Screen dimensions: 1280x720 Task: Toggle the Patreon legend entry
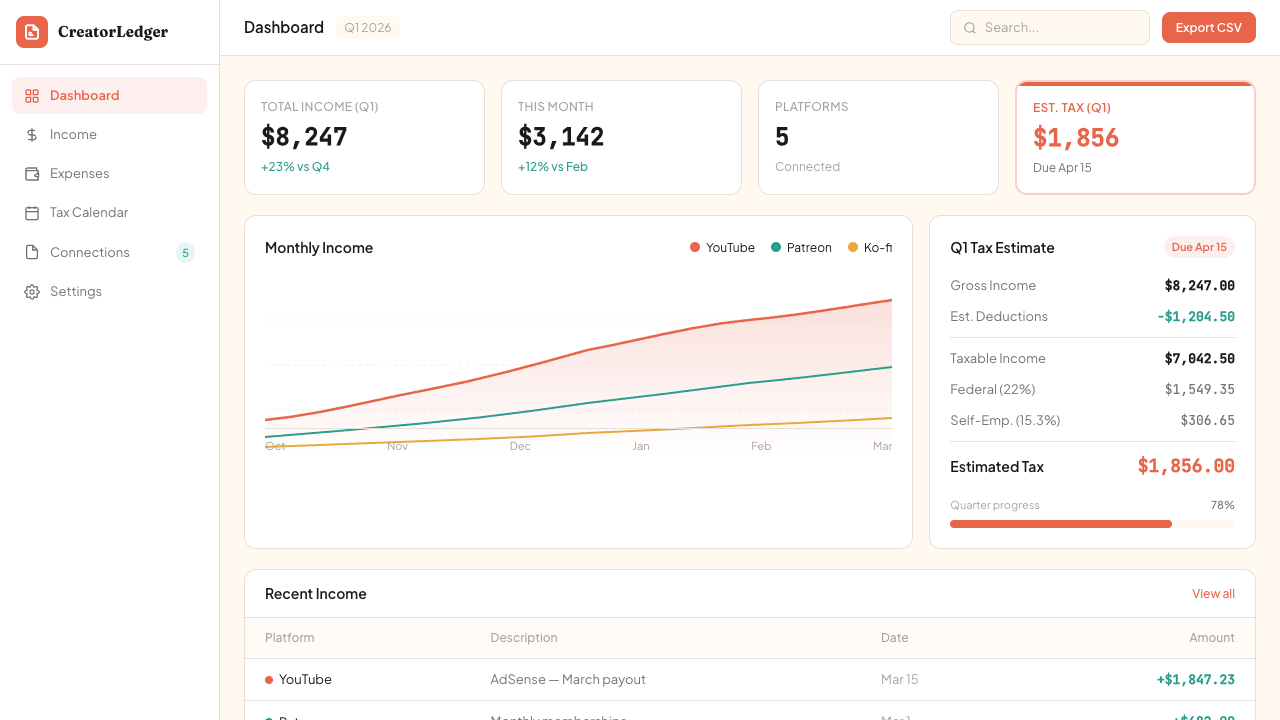click(x=801, y=248)
